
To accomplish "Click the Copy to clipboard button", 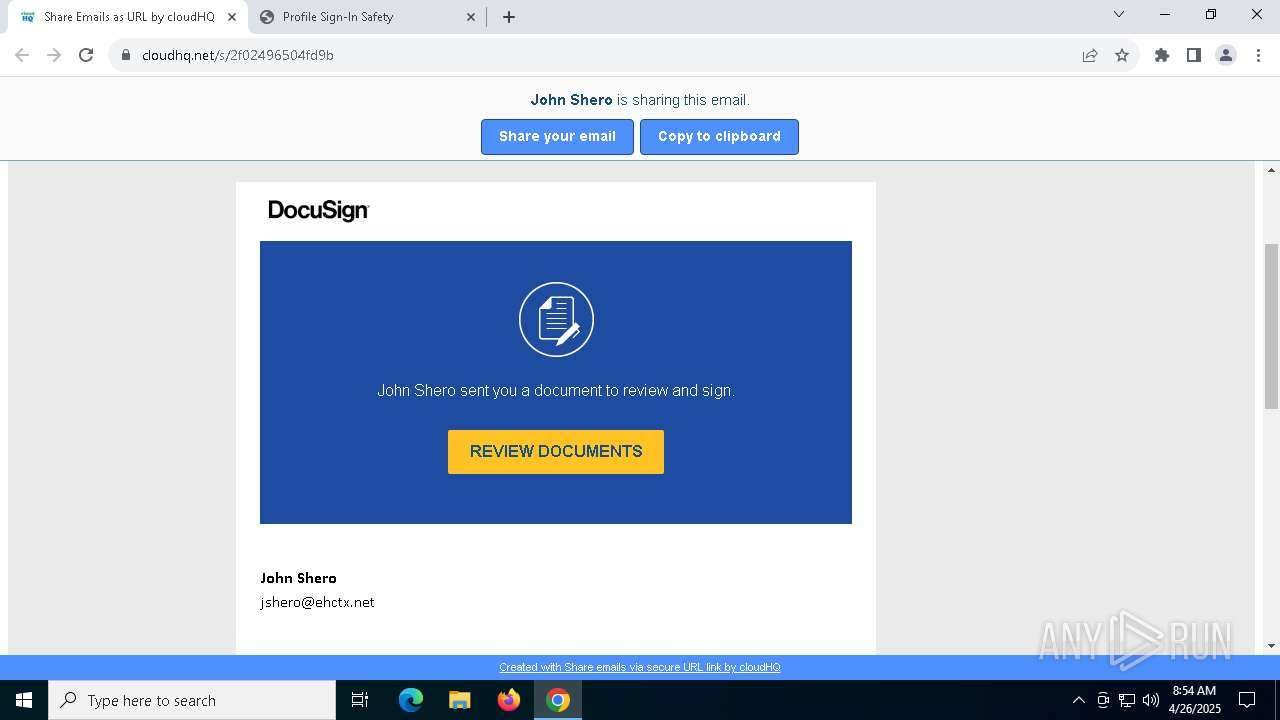I will click(719, 137).
